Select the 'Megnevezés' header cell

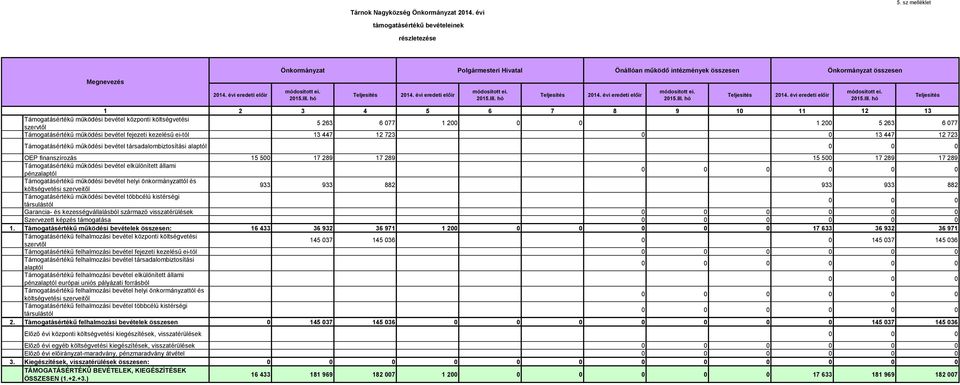click(x=105, y=82)
